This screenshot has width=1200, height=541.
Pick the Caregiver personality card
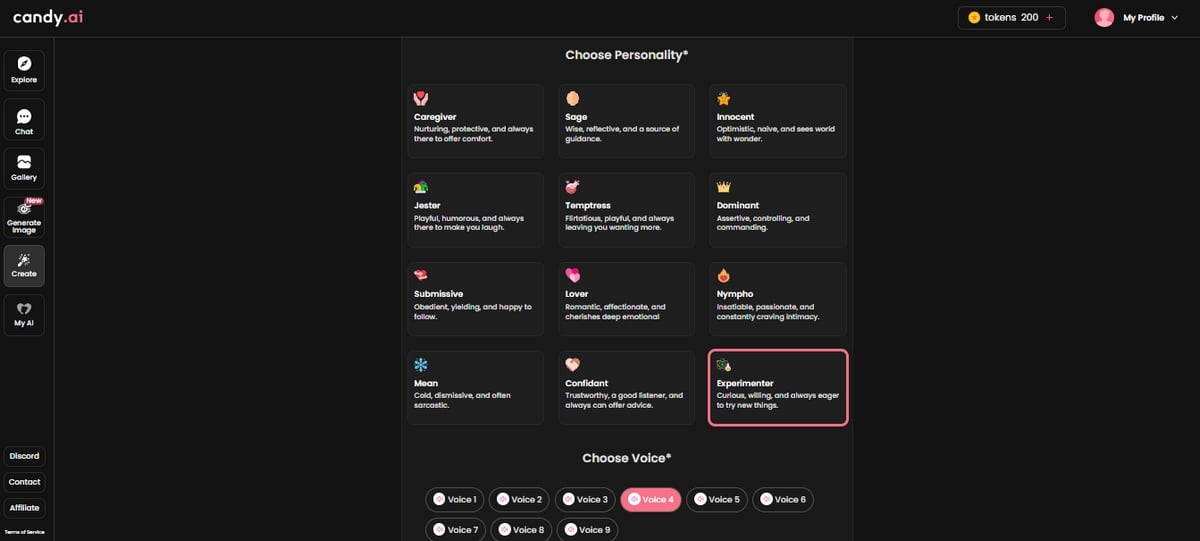click(475, 121)
